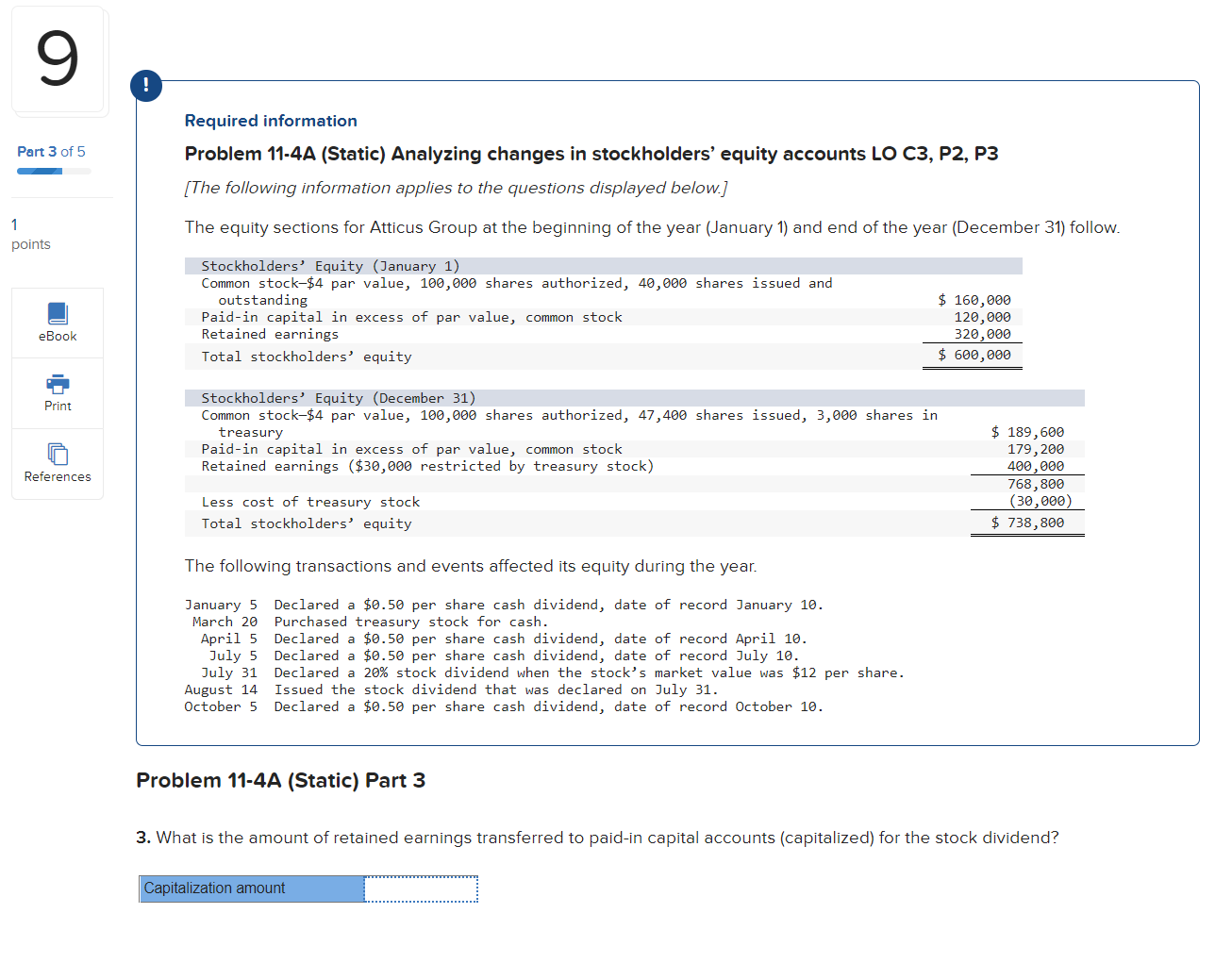
Task: Click the April 5 dividend transaction line
Action: pos(504,639)
